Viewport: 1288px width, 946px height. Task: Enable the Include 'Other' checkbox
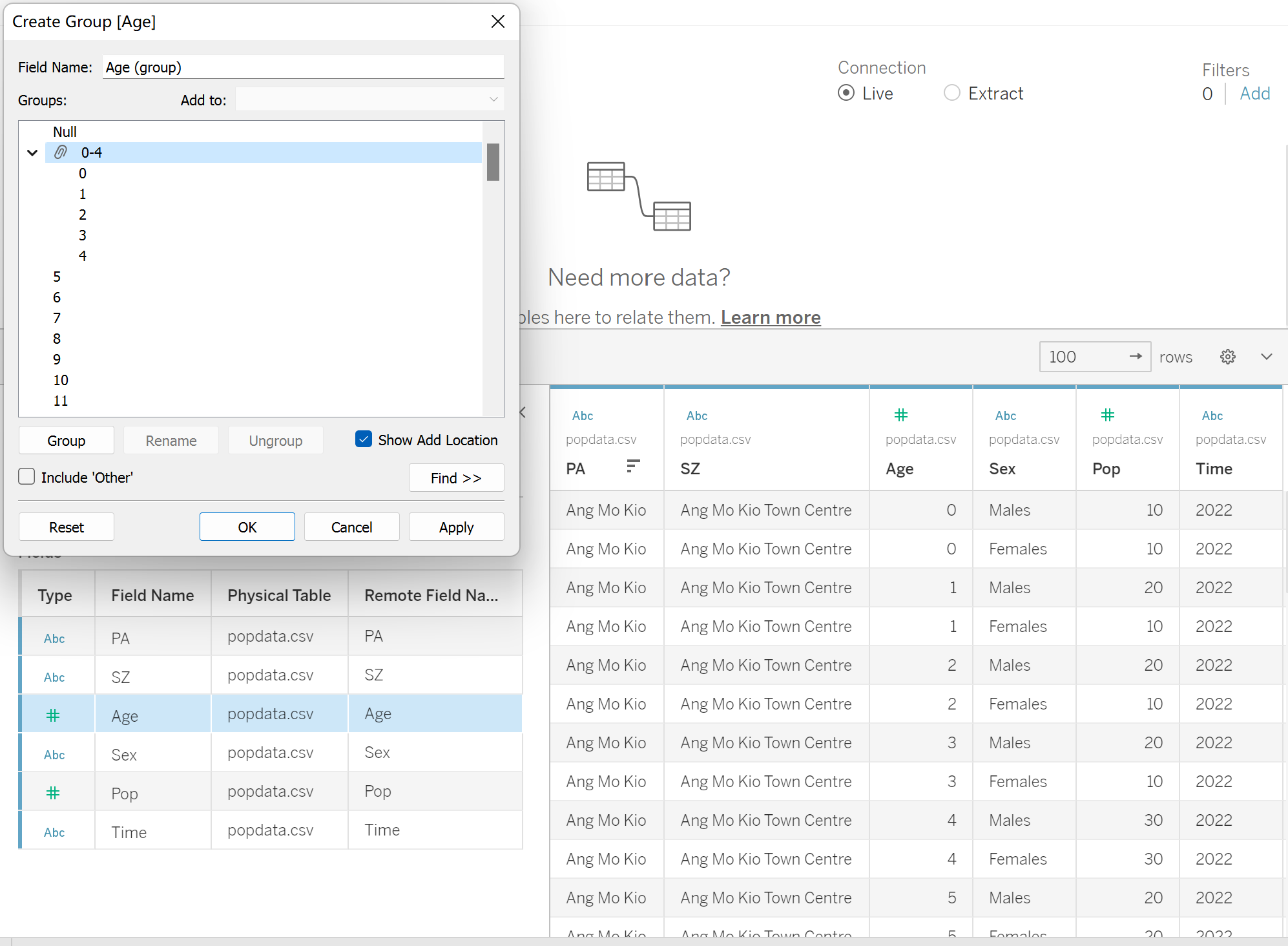point(26,477)
